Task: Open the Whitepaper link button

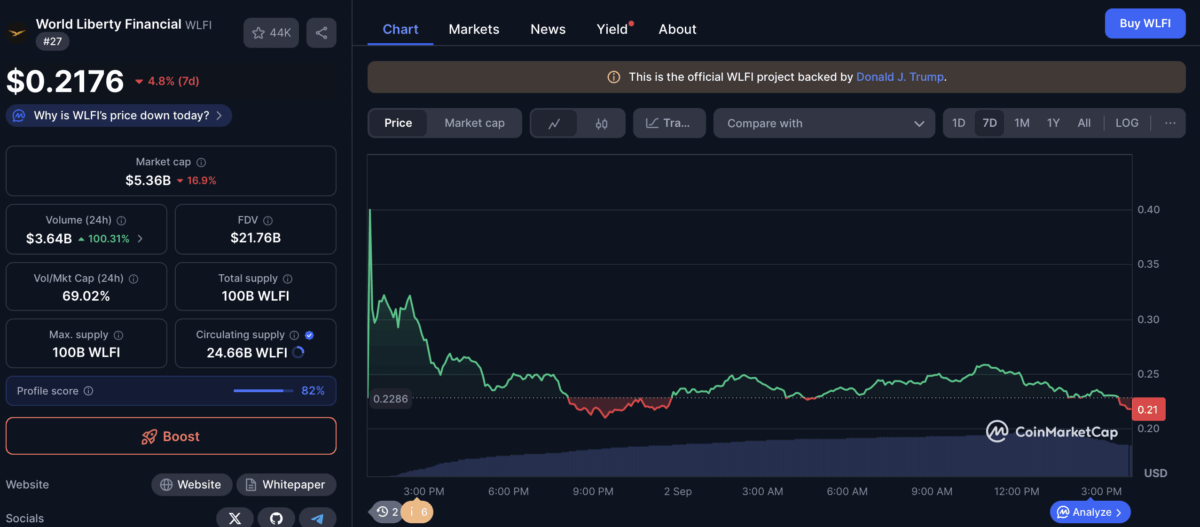Action: click(x=286, y=484)
